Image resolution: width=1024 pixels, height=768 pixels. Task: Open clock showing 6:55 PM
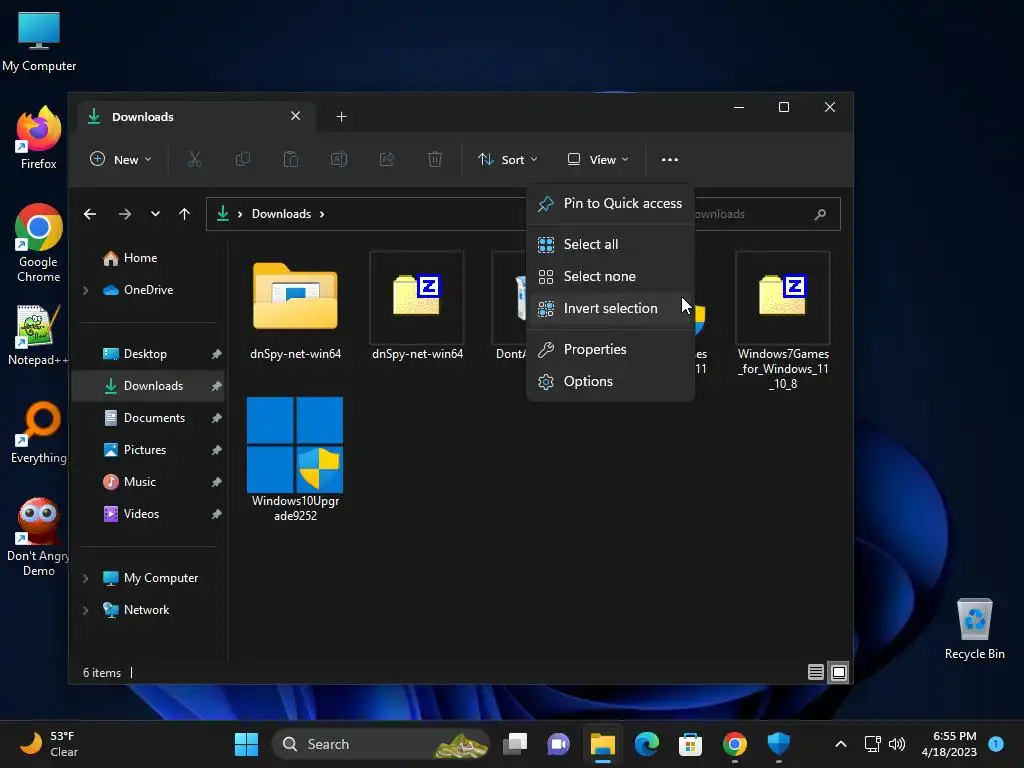tap(950, 744)
